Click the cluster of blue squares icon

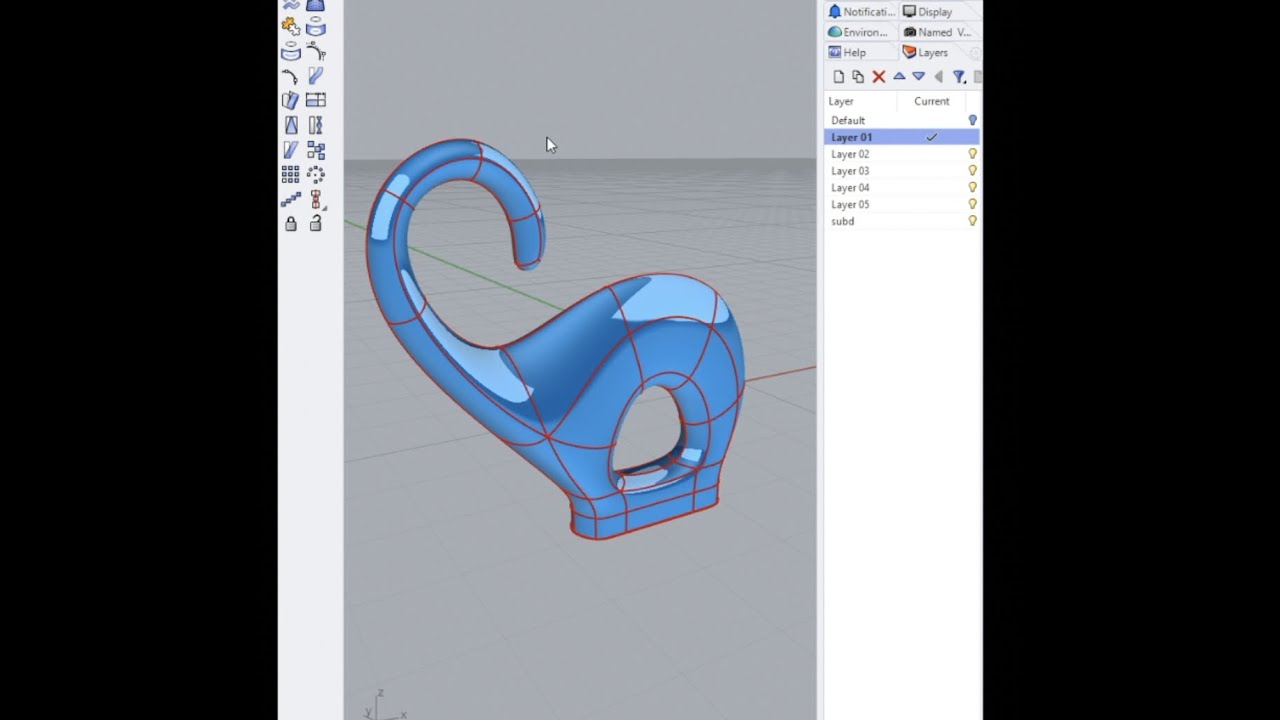click(316, 150)
